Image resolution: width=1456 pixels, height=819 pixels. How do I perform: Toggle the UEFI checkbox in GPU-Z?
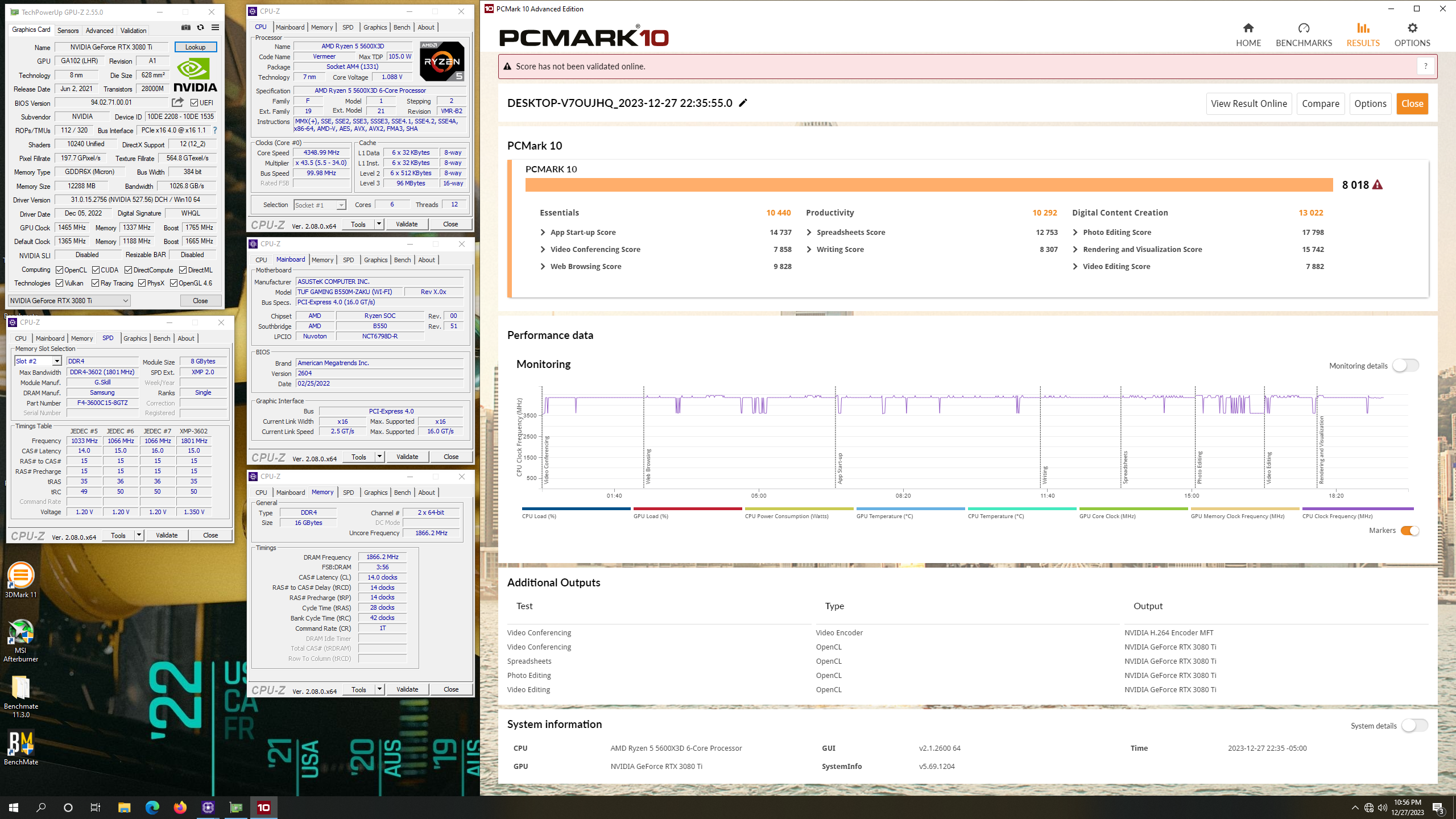[x=195, y=103]
